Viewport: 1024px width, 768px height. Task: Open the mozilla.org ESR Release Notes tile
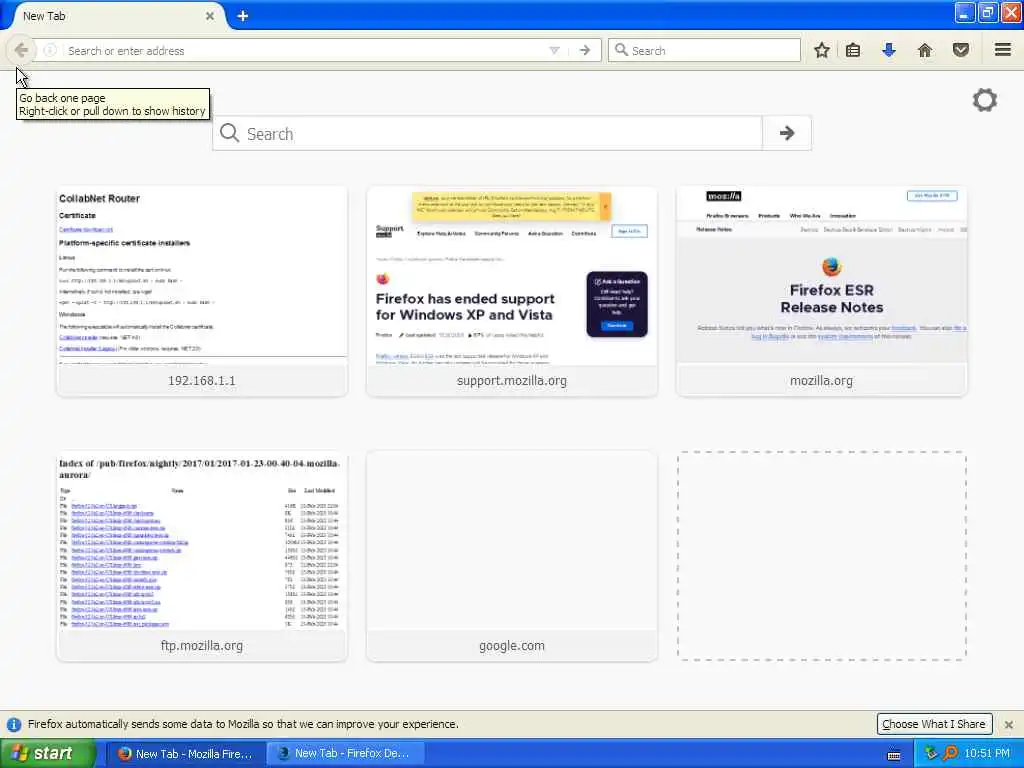[x=822, y=291]
